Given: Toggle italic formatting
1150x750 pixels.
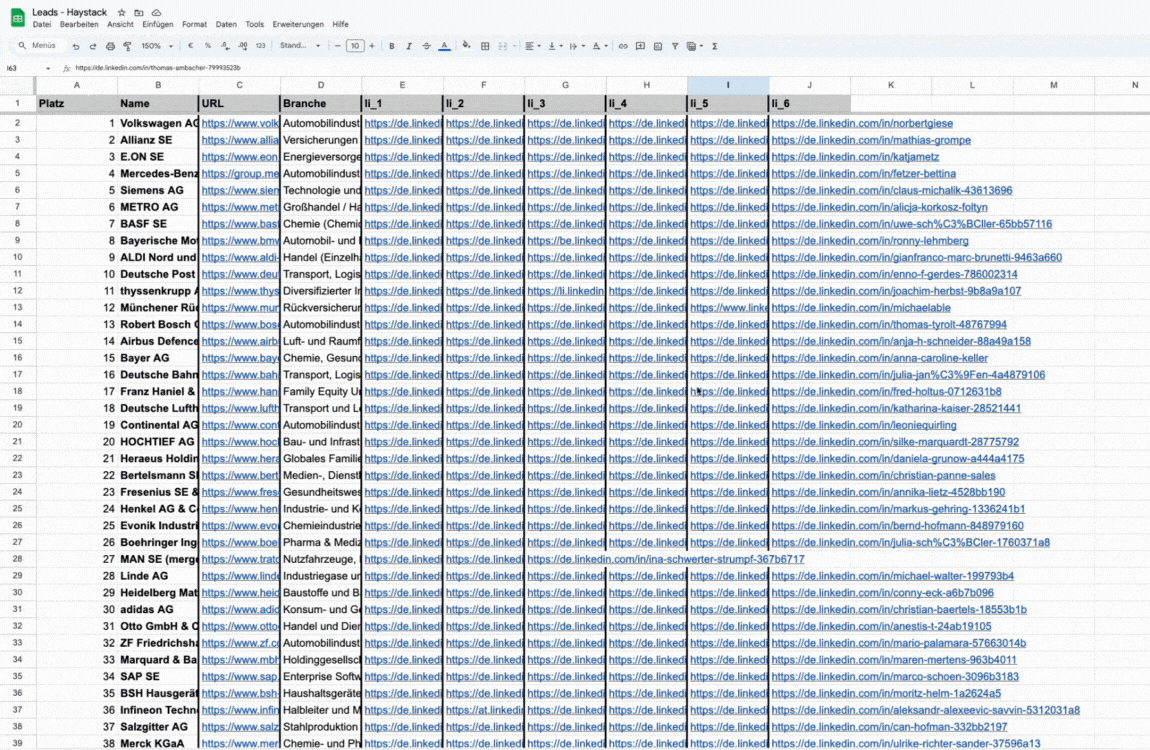Looking at the screenshot, I should point(408,46).
